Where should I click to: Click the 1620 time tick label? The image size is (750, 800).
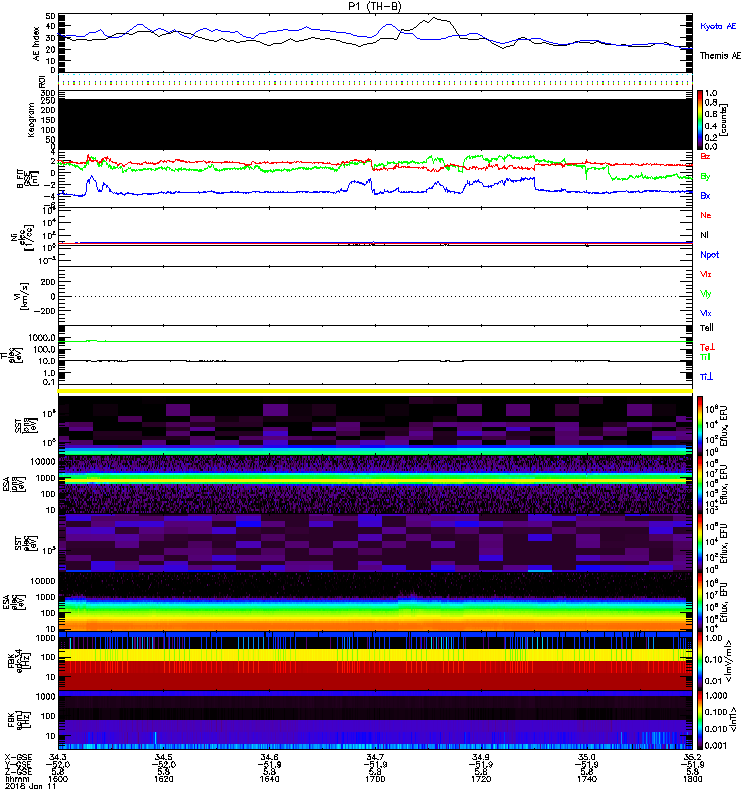(x=164, y=779)
